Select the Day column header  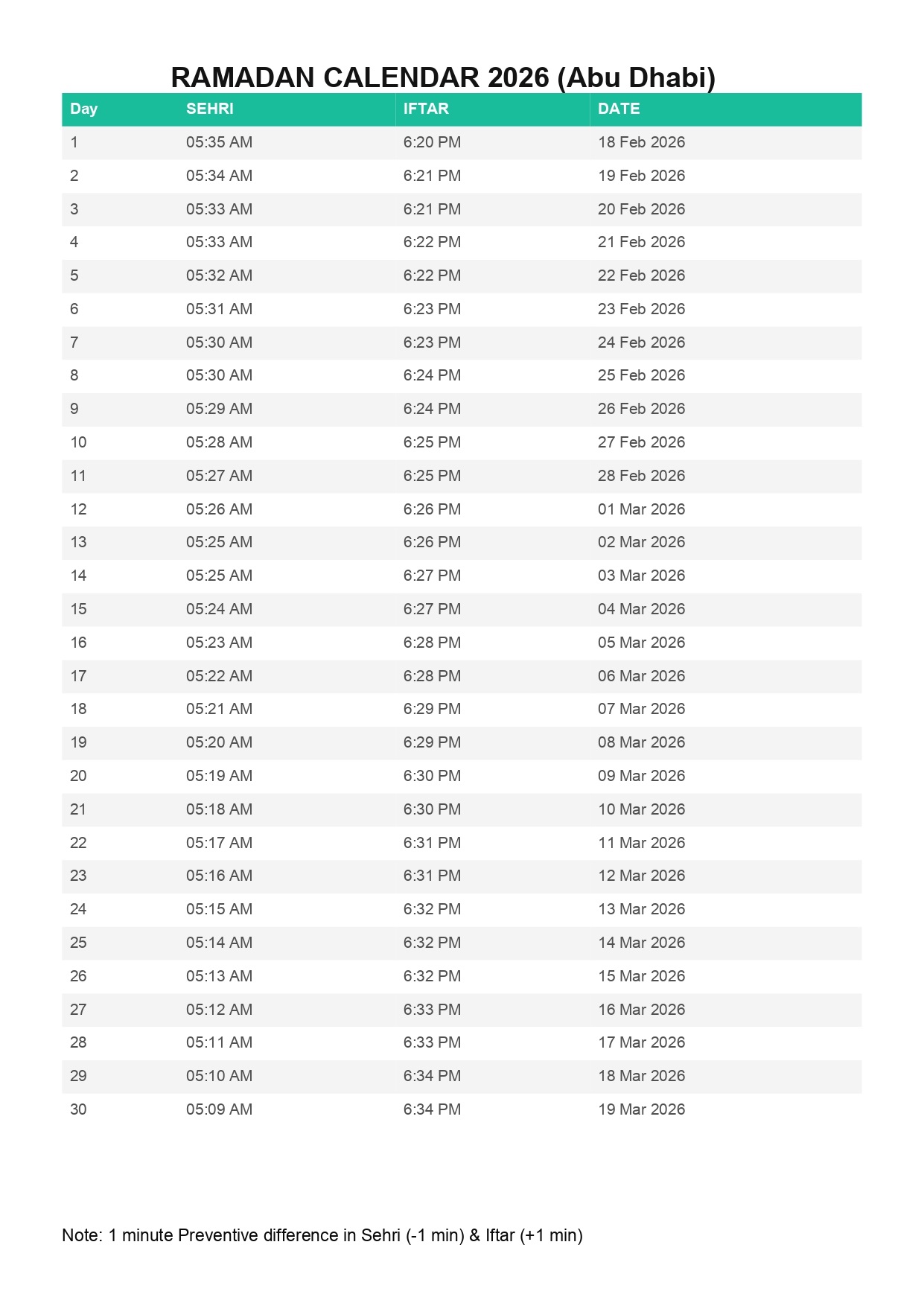83,109
